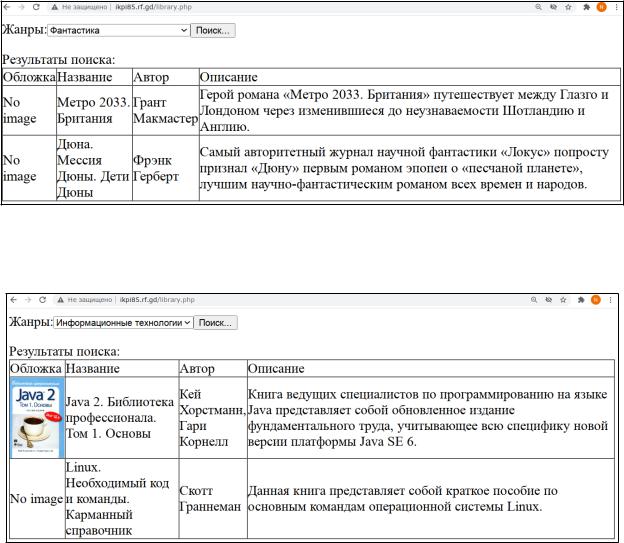Bookmark the page with the top browser's star

(x=568, y=6)
